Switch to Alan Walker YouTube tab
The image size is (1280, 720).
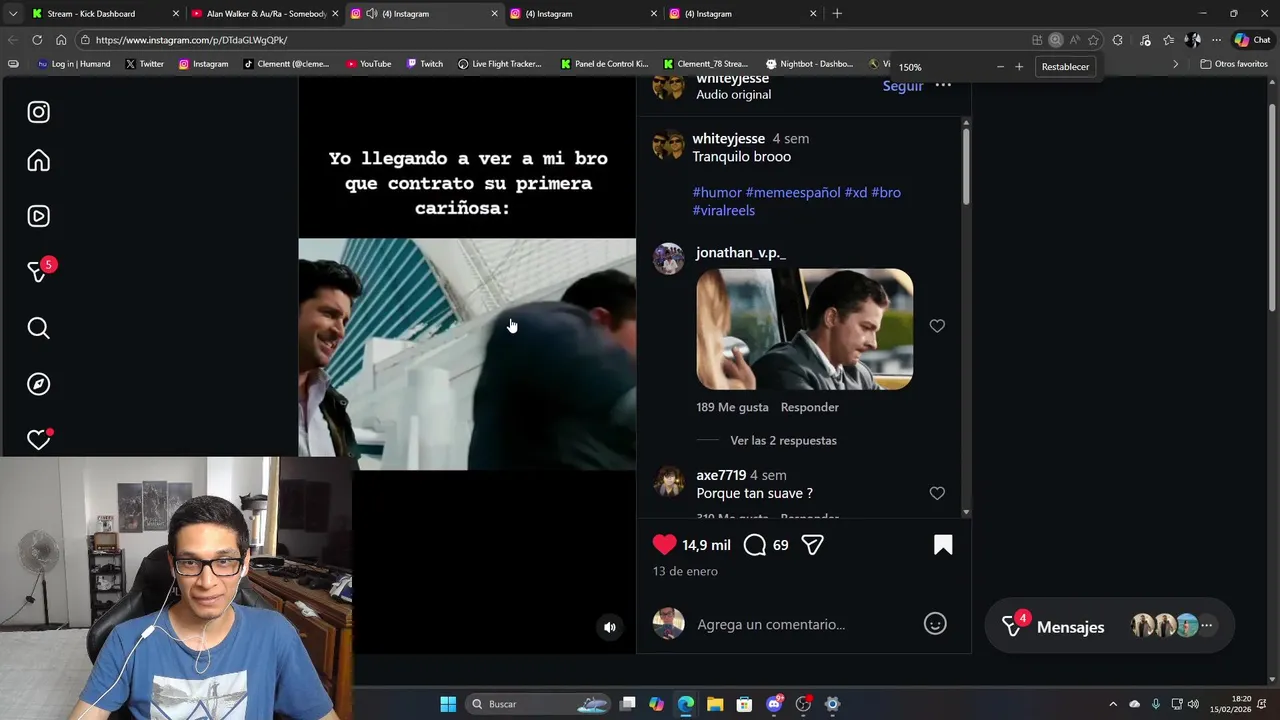pos(265,14)
